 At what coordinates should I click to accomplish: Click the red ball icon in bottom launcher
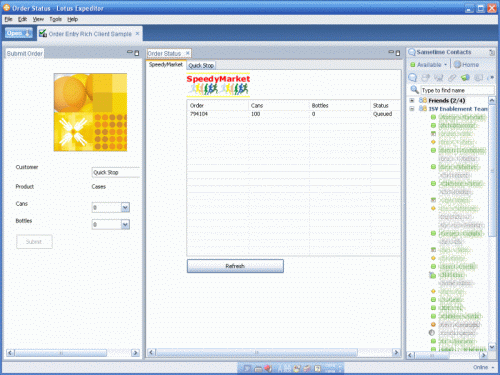point(268,368)
